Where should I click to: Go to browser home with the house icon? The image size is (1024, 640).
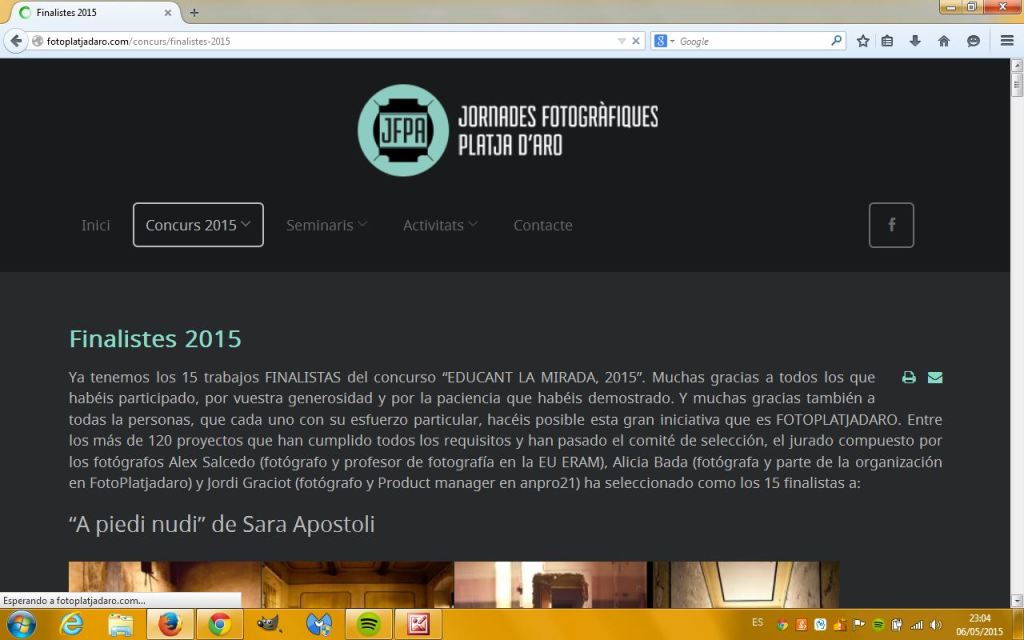pos(942,41)
